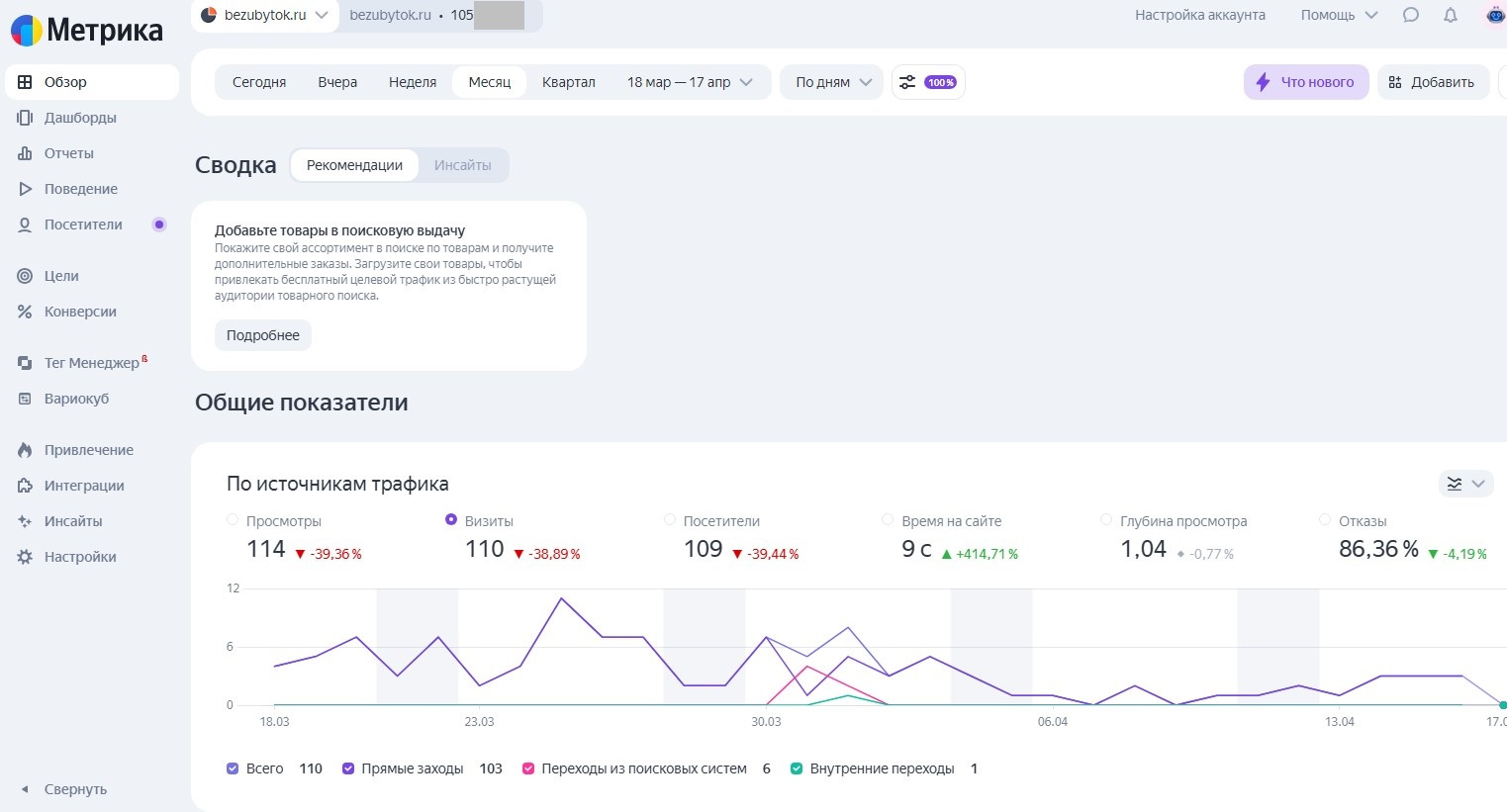The image size is (1507, 812).
Task: Open segmentation filter sliders icon
Action: [x=907, y=82]
